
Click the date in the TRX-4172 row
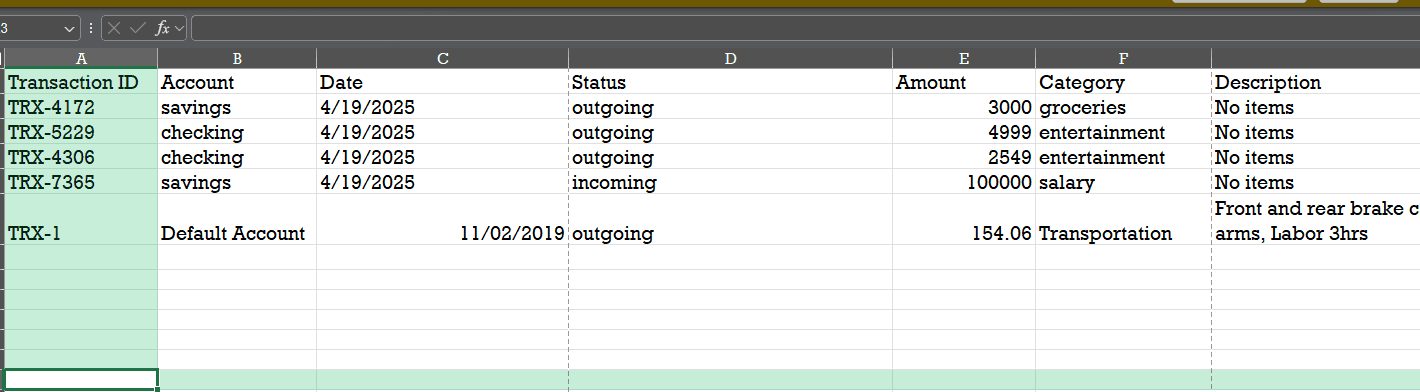442,107
